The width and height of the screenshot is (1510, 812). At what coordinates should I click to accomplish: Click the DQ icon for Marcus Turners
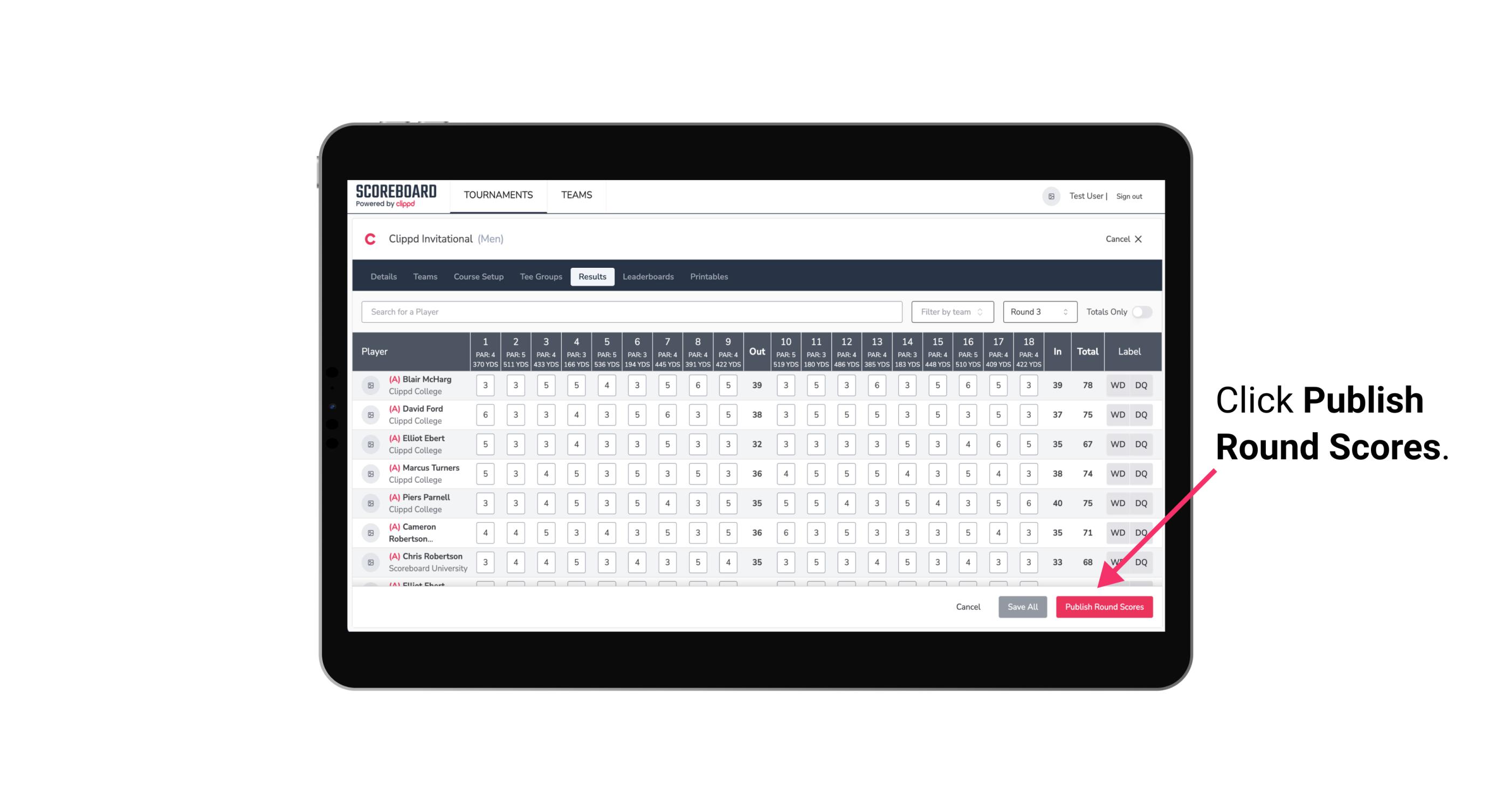pyautogui.click(x=1141, y=473)
